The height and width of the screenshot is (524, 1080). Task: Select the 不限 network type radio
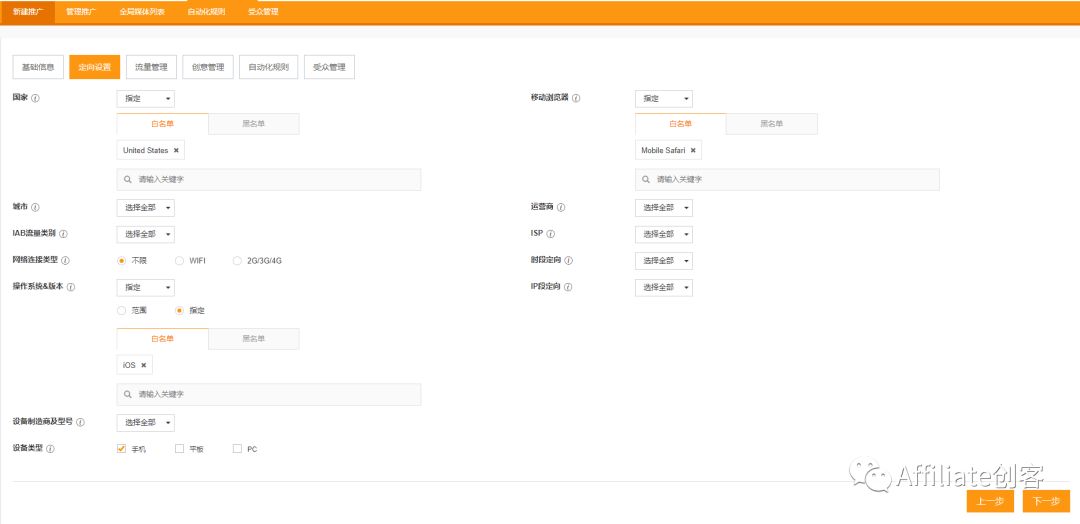tap(122, 261)
